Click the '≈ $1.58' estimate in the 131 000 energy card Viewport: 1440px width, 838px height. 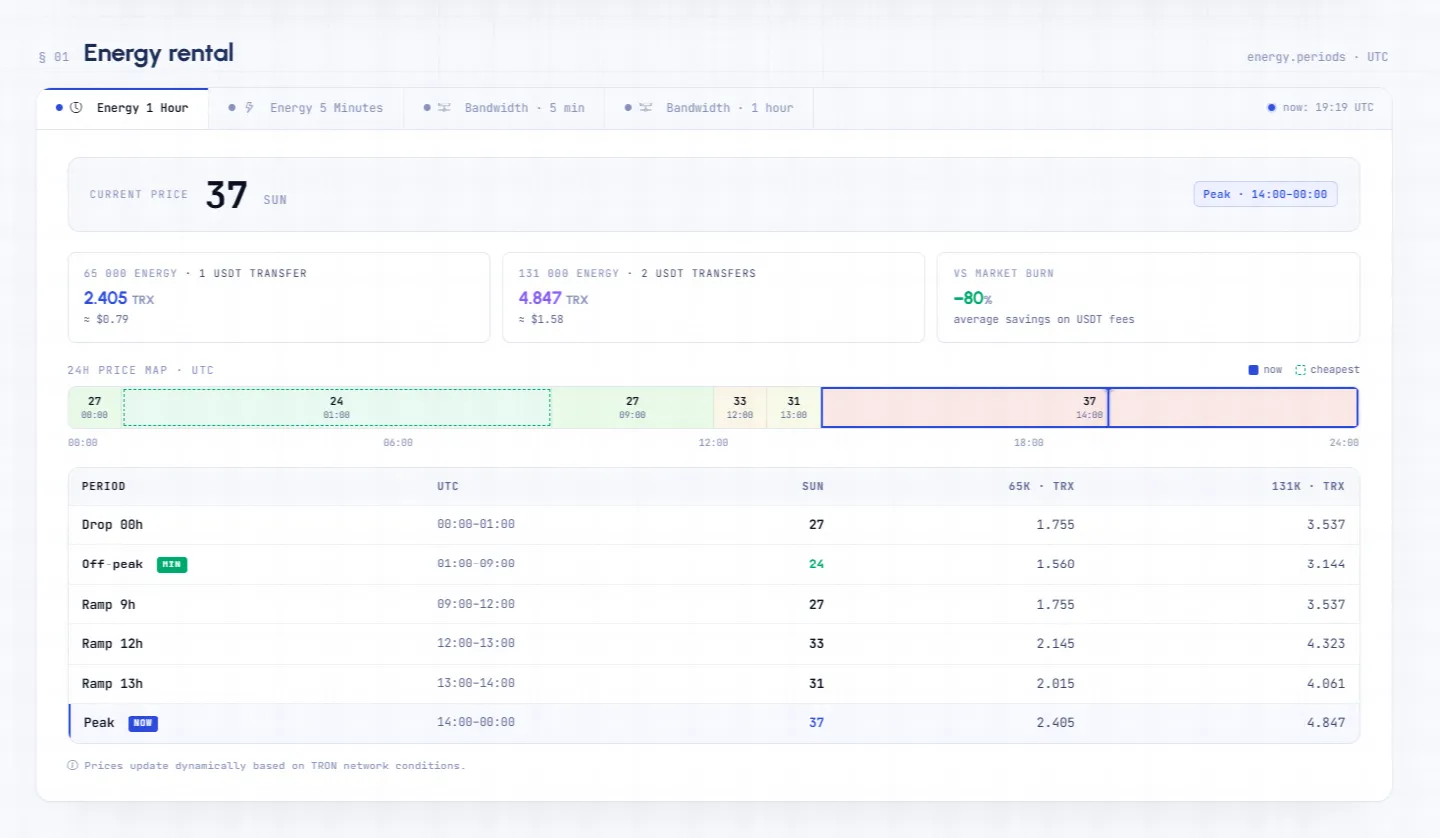[541, 319]
